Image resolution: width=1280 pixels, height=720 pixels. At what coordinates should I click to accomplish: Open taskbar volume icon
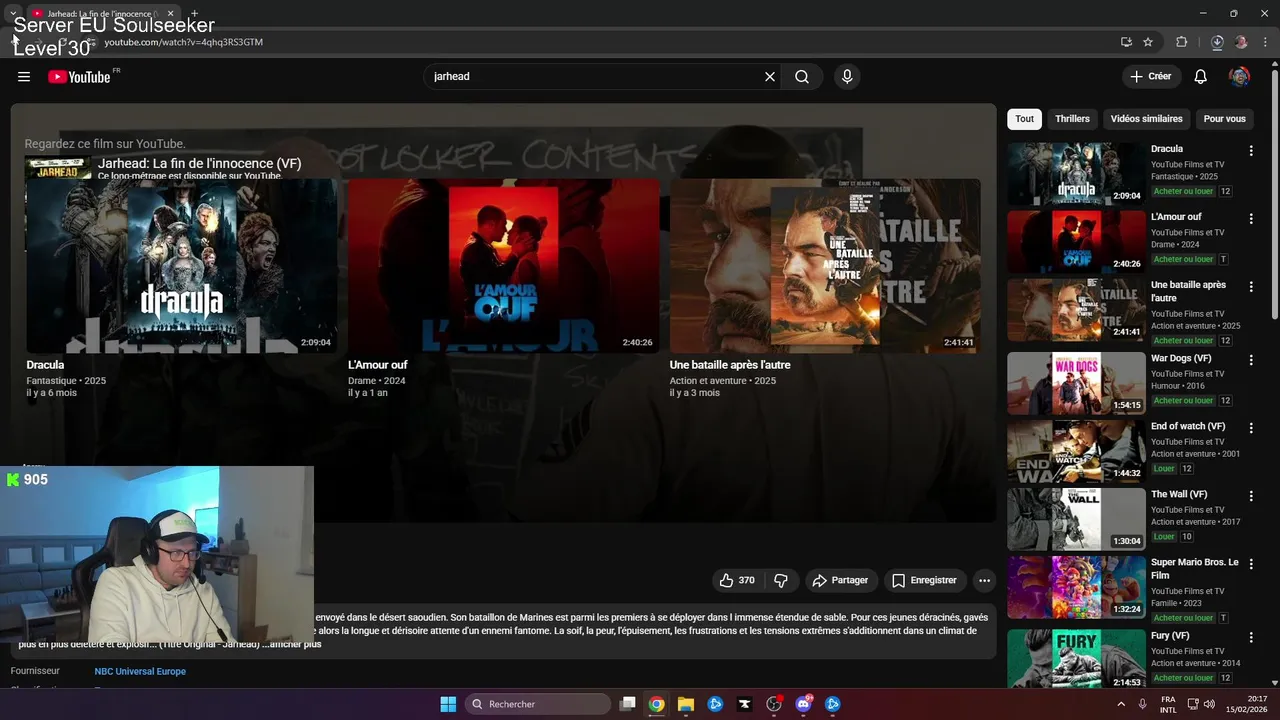[x=1209, y=704]
